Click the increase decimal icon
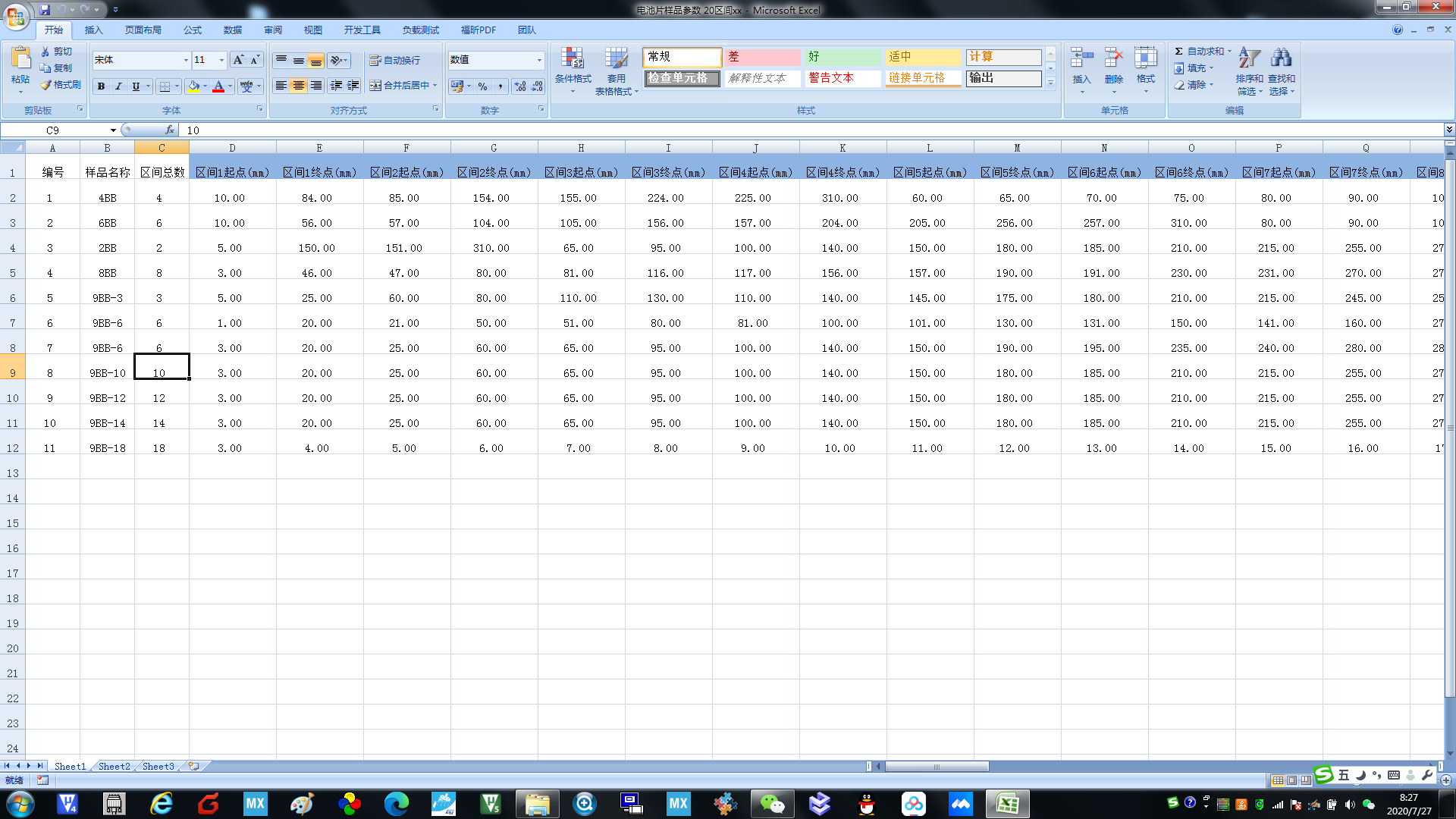Image resolution: width=1456 pixels, height=819 pixels. coord(520,86)
